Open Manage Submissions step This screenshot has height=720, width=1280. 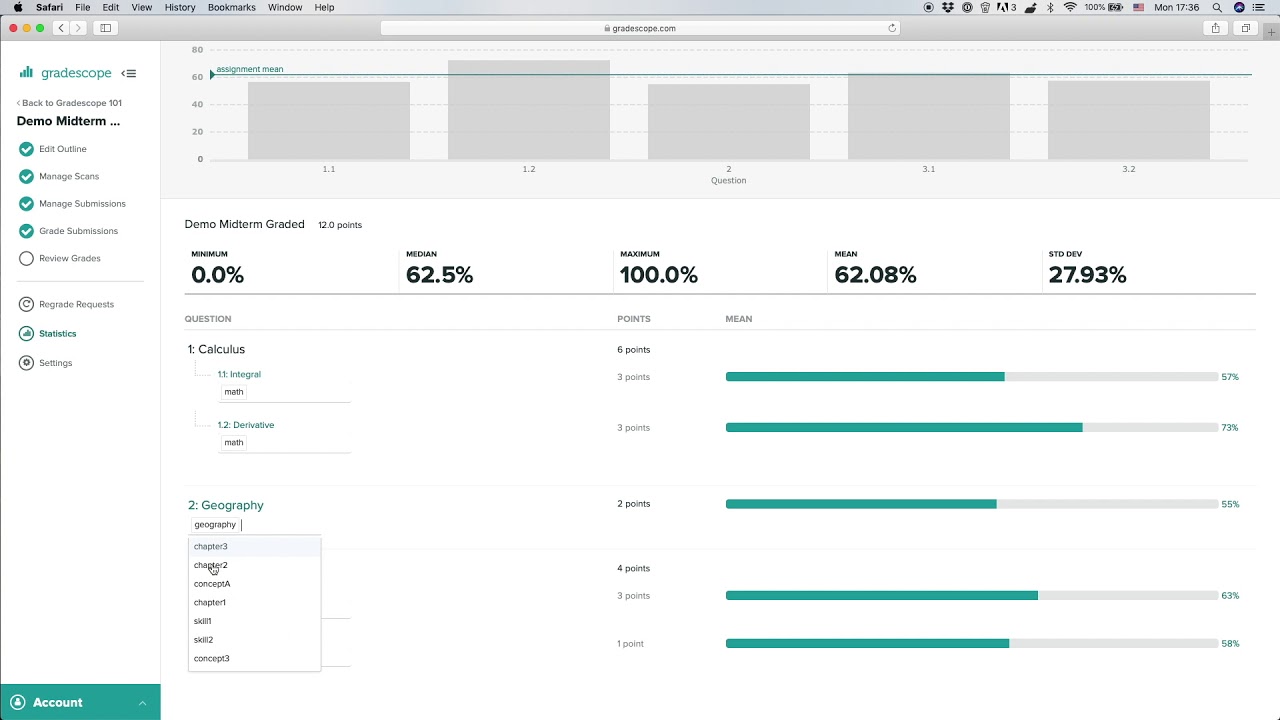tap(82, 204)
